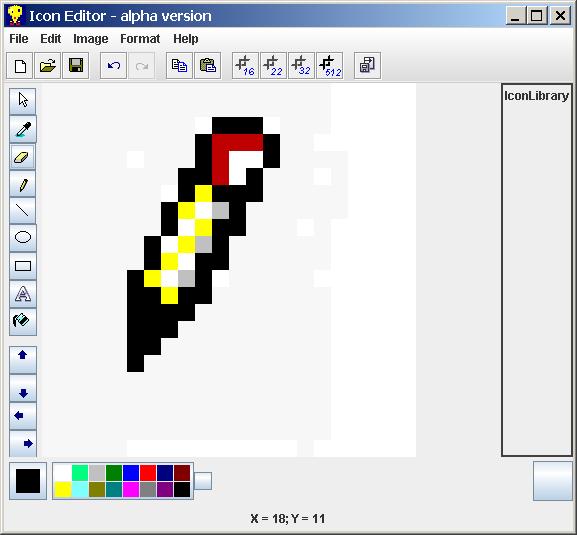Pick the magenta palette swatch
The height and width of the screenshot is (535, 577).
(131, 489)
